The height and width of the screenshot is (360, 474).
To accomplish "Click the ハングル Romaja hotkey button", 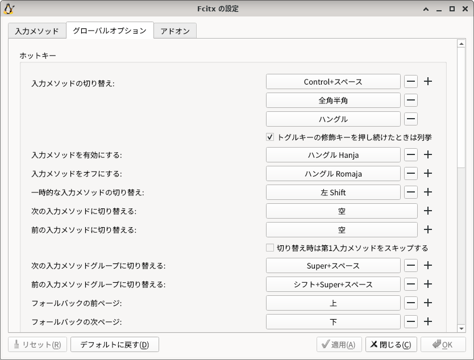I will [333, 174].
